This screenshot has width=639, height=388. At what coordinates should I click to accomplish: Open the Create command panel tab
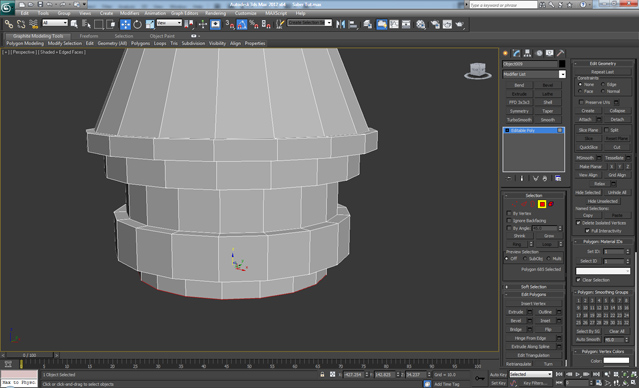[x=506, y=53]
